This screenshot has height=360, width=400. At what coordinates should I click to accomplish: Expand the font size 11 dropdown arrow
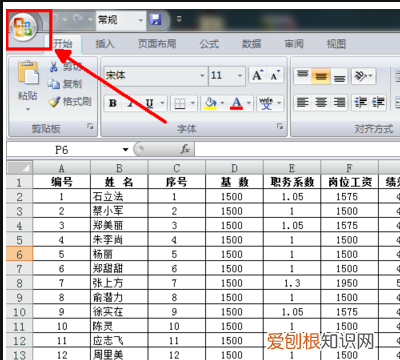pos(240,76)
